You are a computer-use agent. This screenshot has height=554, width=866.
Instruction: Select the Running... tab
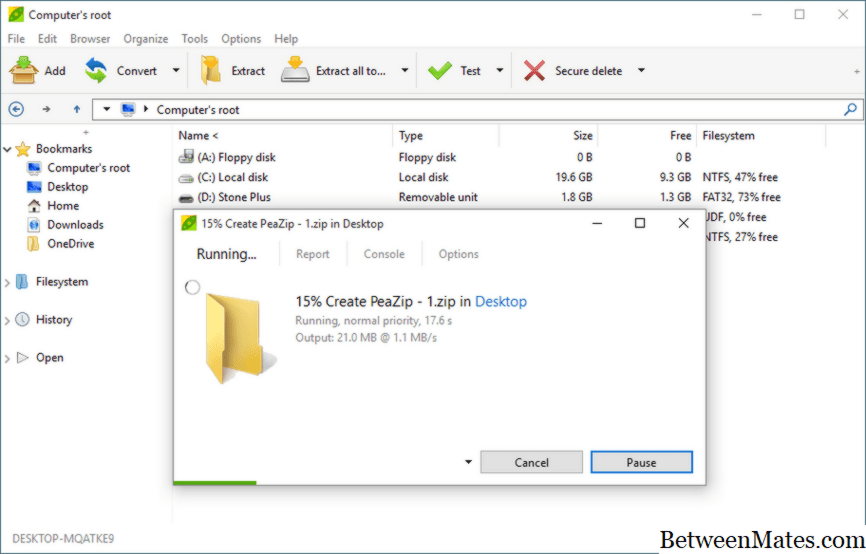pos(226,254)
